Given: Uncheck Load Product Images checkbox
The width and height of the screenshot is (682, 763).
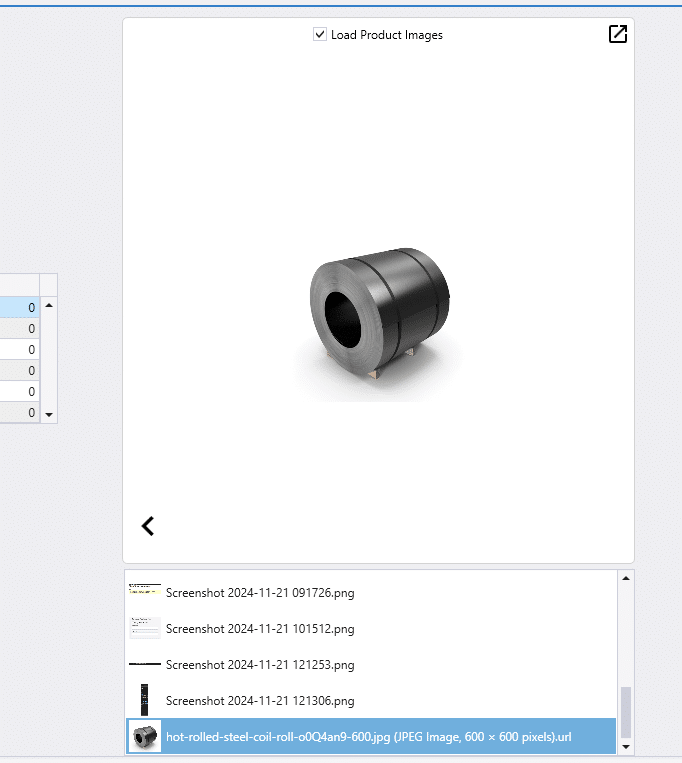Looking at the screenshot, I should point(320,35).
